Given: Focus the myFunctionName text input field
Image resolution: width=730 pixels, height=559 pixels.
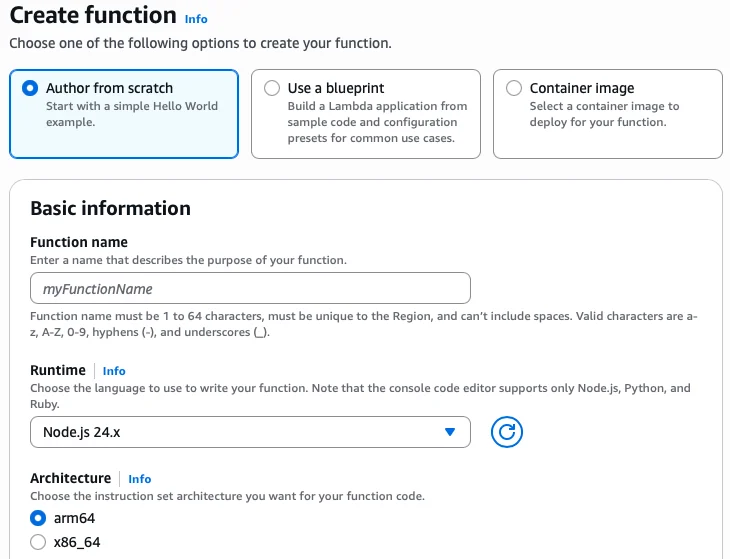Looking at the screenshot, I should pos(250,288).
